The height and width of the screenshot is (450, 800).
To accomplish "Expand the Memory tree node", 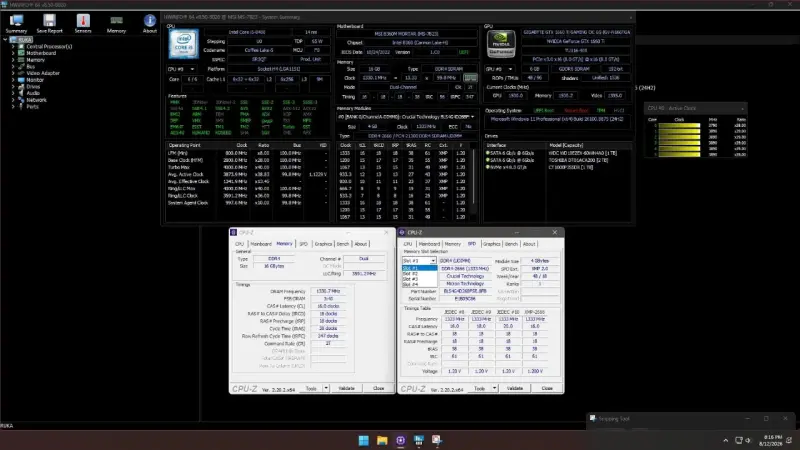I will [x=13, y=60].
